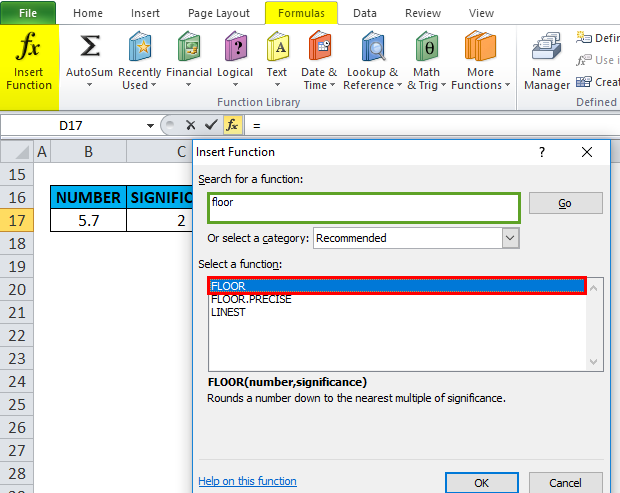Open the Name Manager
620x493 pixels.
coord(547,61)
